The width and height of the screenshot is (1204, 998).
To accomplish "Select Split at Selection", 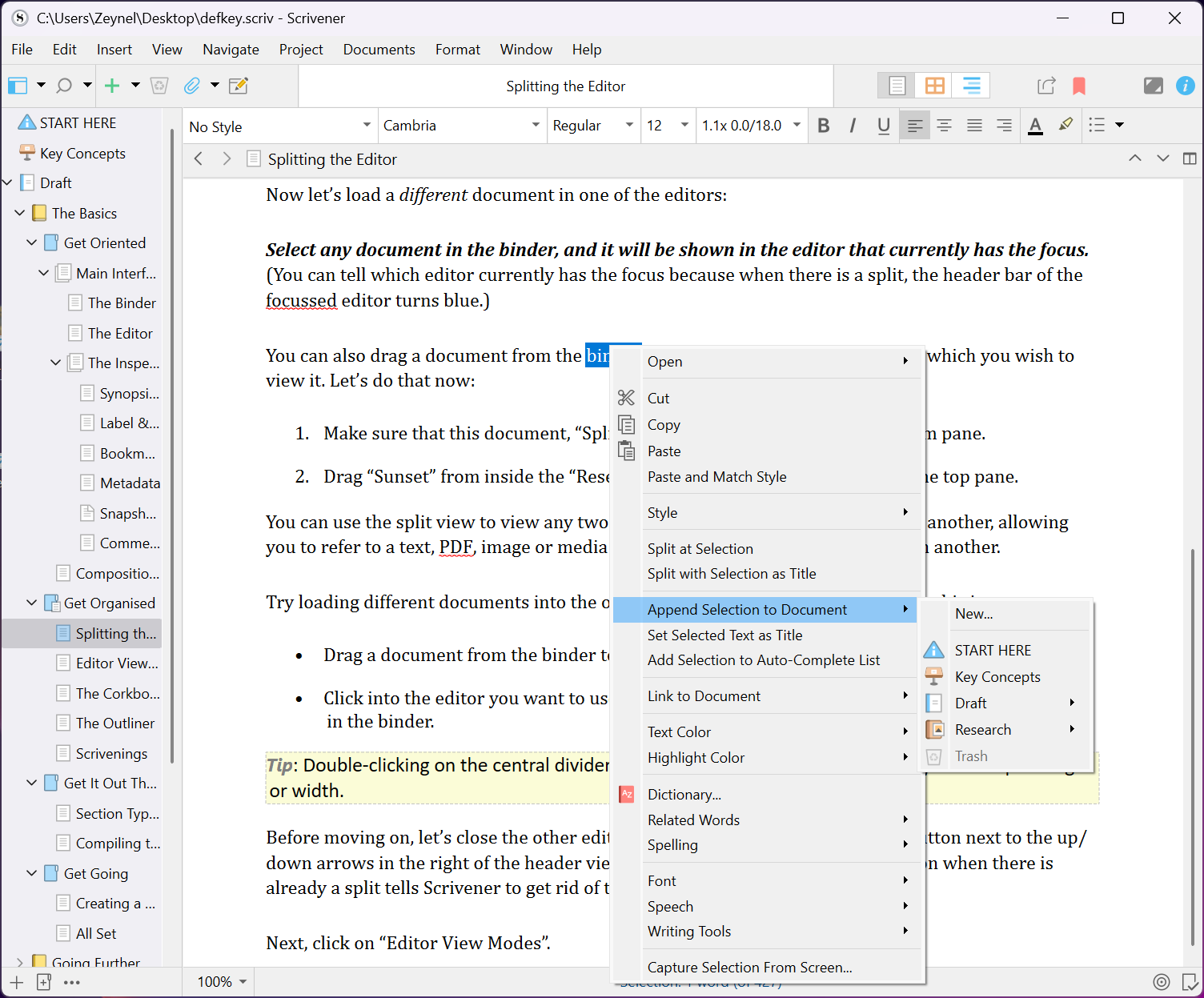I will point(768,549).
